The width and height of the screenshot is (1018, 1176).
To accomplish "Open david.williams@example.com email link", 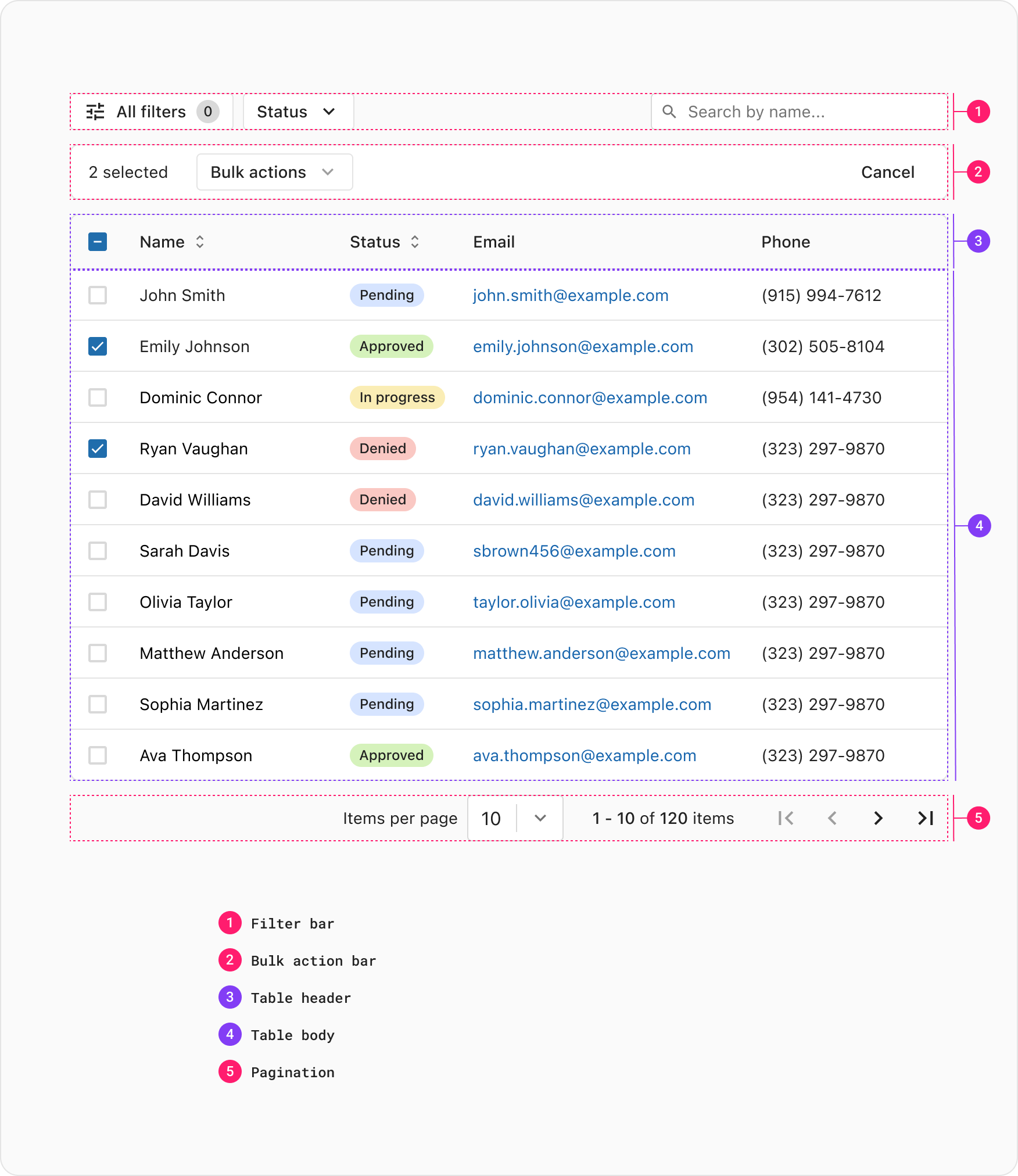I will click(x=583, y=500).
